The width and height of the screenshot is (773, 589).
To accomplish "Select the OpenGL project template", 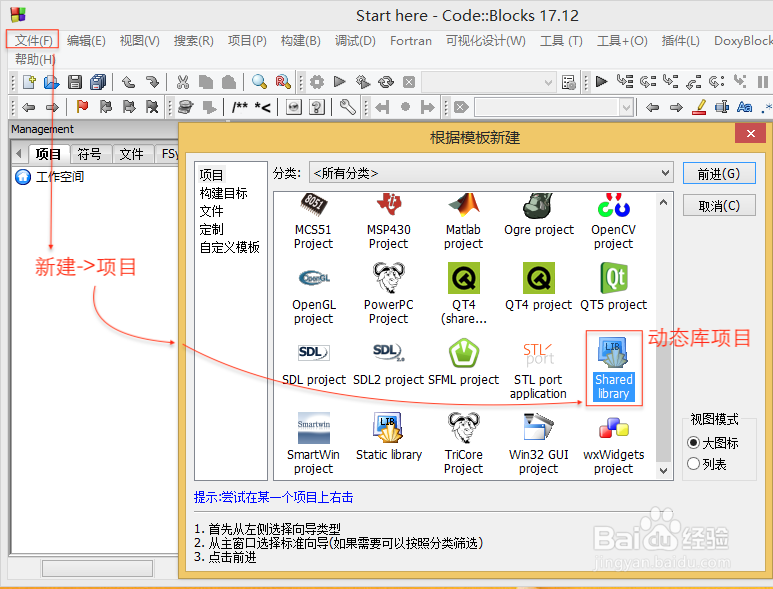I will pyautogui.click(x=314, y=294).
